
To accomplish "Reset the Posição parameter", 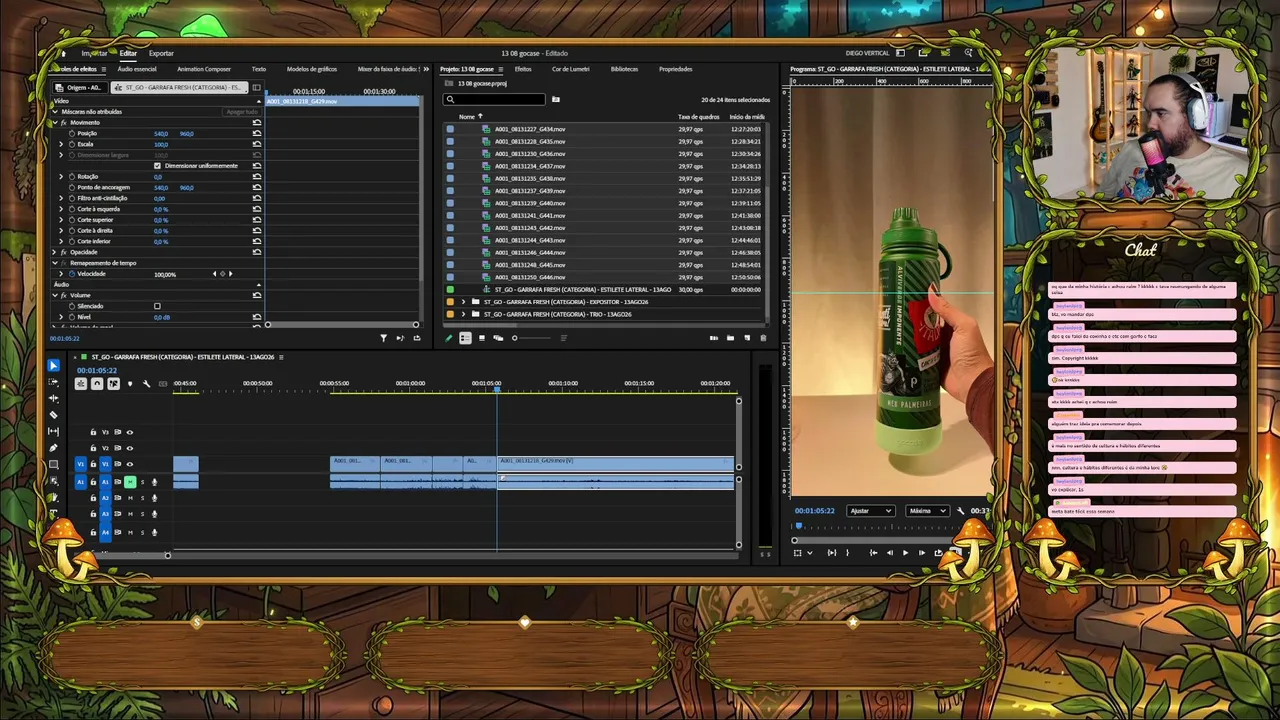I will pyautogui.click(x=257, y=133).
